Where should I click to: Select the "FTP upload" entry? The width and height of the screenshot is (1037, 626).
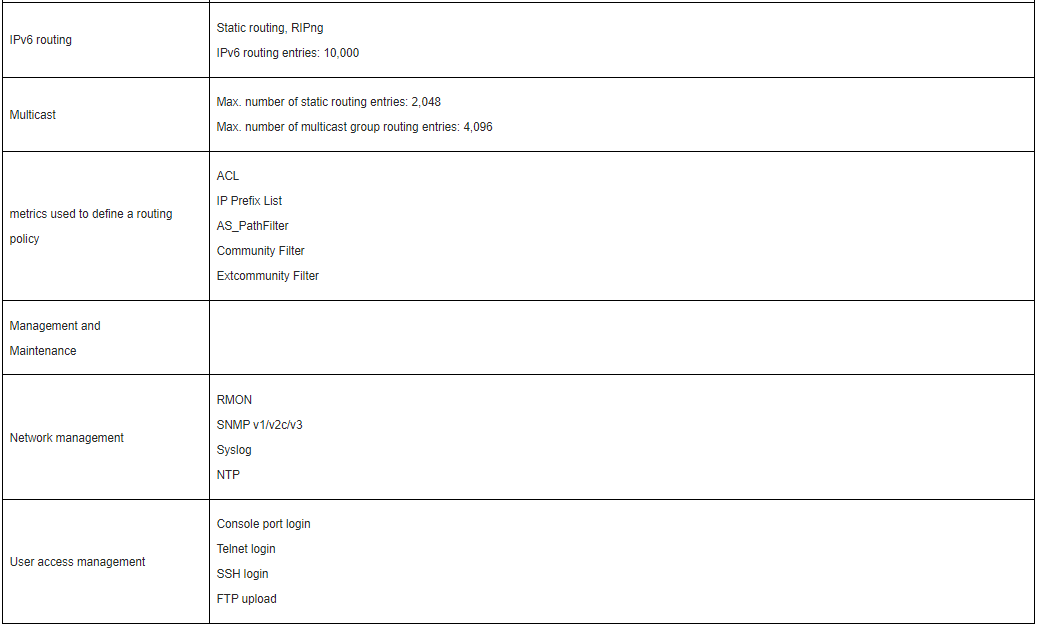[x=247, y=599]
